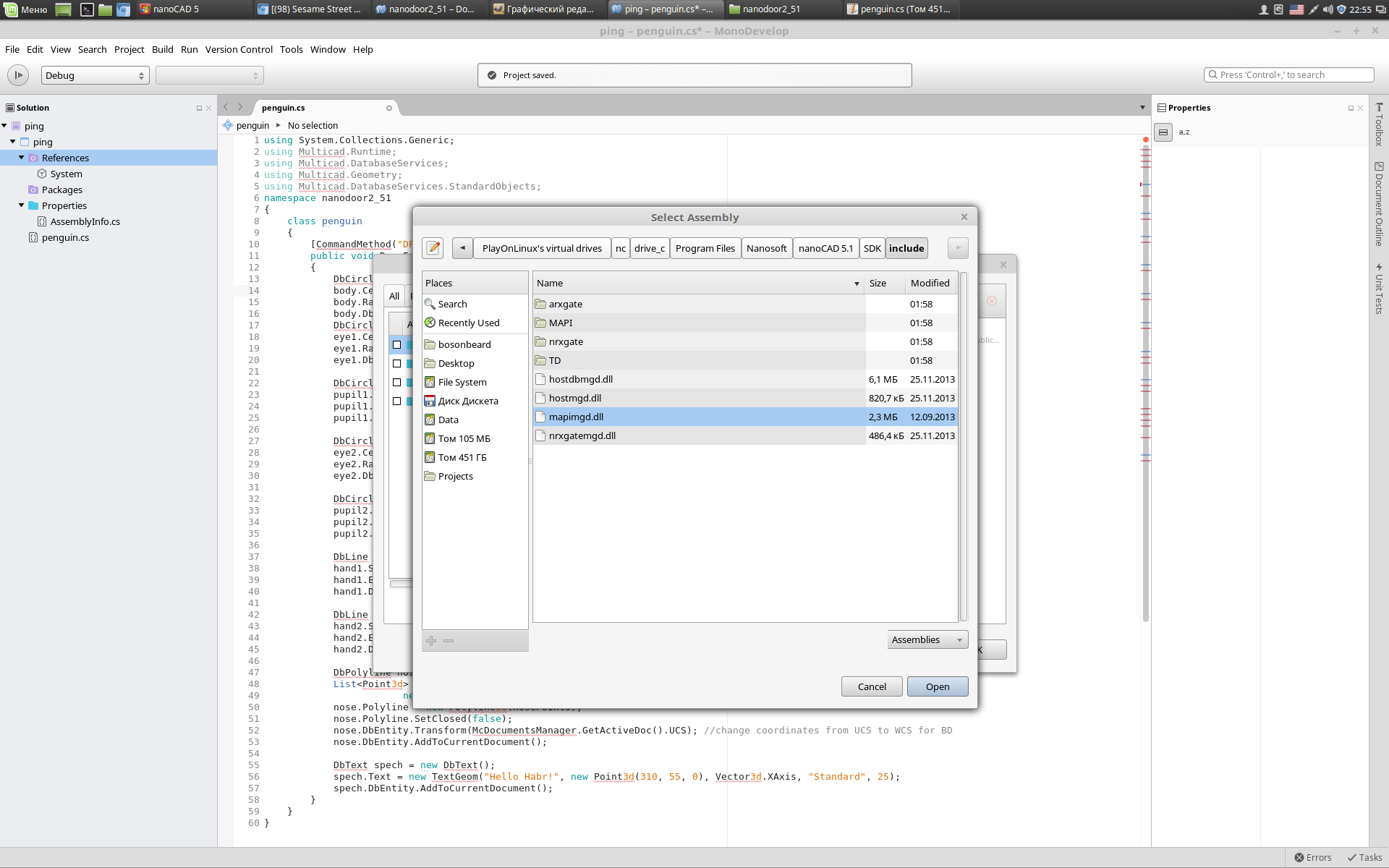Click the Cancel button in dialog
The width and height of the screenshot is (1389, 868).
871,686
